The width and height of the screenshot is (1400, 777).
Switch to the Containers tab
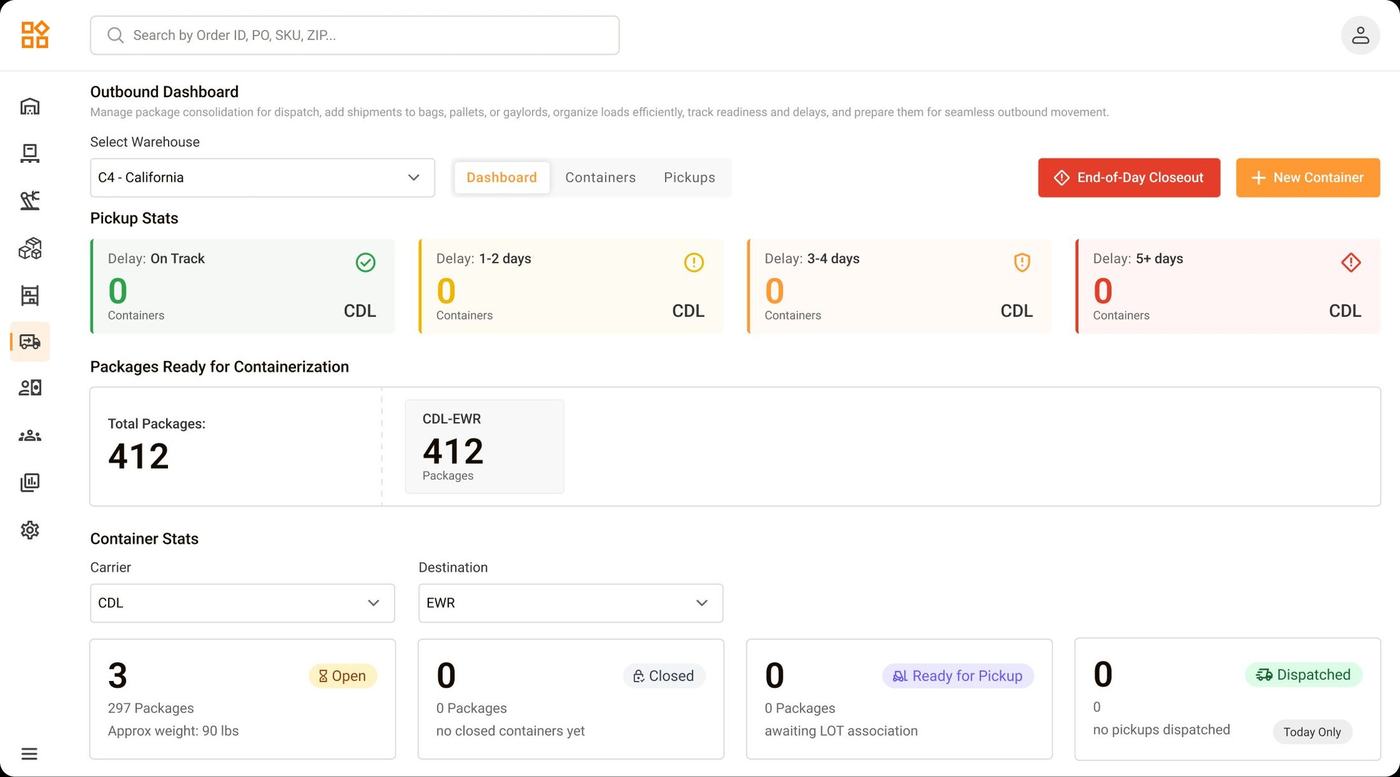[600, 178]
